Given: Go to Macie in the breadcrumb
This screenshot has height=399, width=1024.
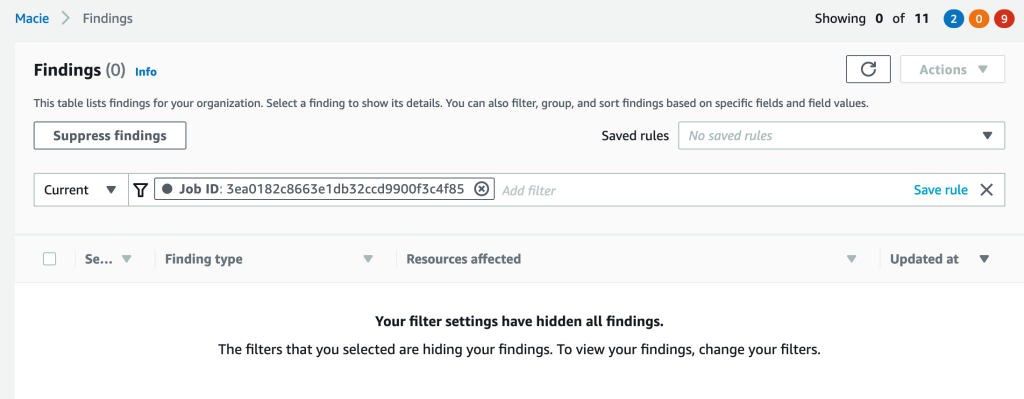Looking at the screenshot, I should pyautogui.click(x=32, y=18).
